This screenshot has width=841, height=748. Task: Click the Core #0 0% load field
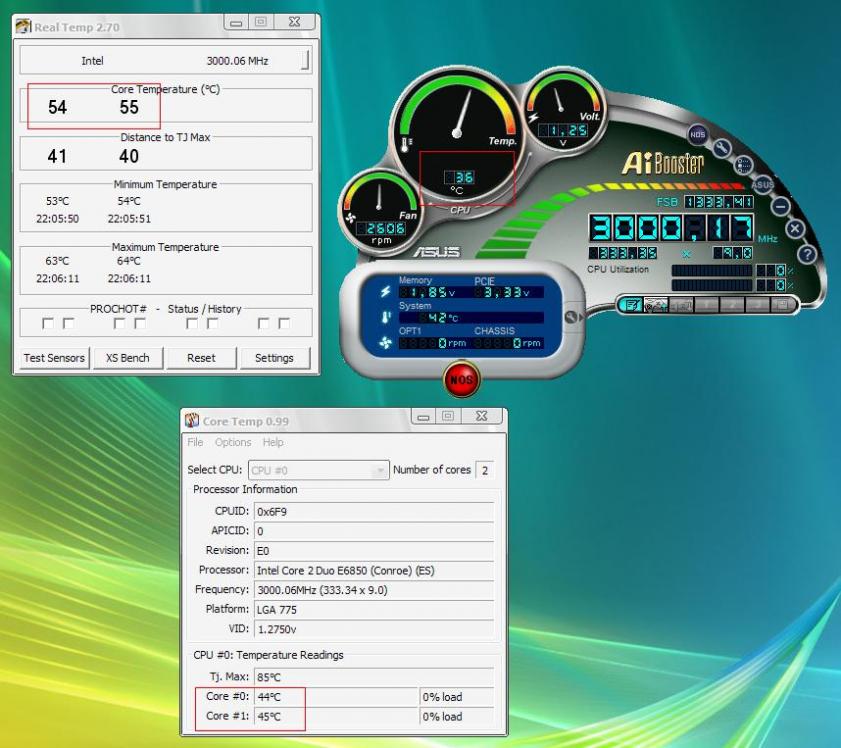[x=456, y=697]
